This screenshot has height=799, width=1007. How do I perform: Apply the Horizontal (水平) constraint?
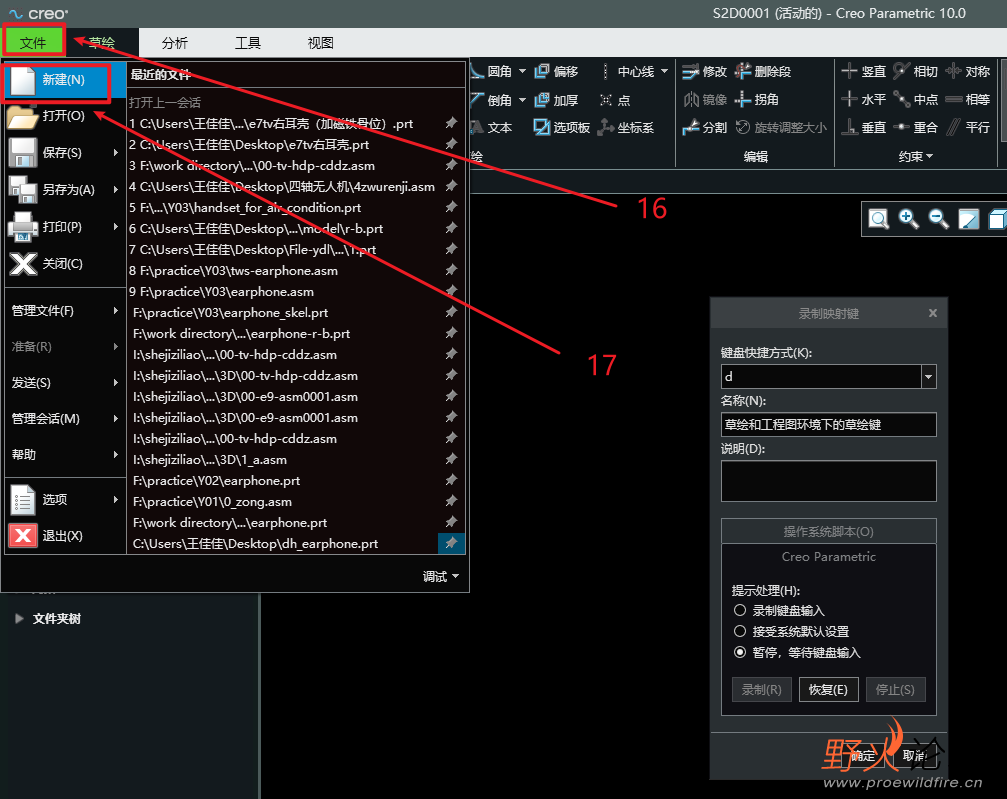click(864, 100)
